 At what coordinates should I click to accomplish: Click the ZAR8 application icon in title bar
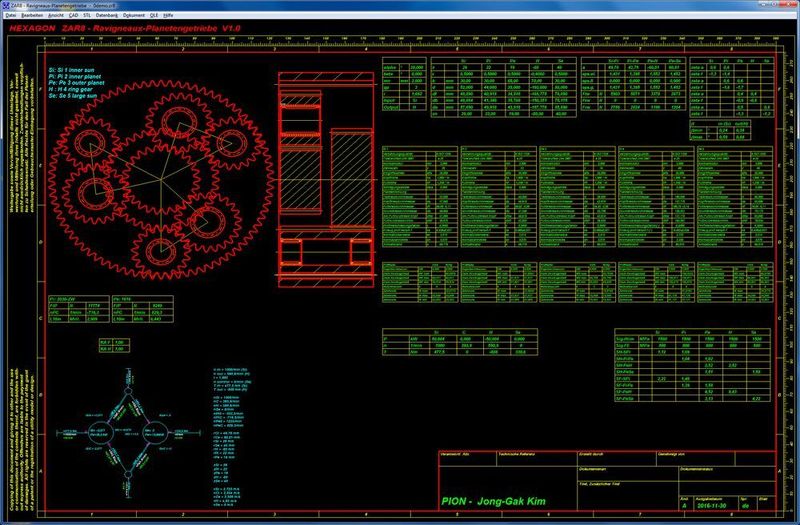7,6
